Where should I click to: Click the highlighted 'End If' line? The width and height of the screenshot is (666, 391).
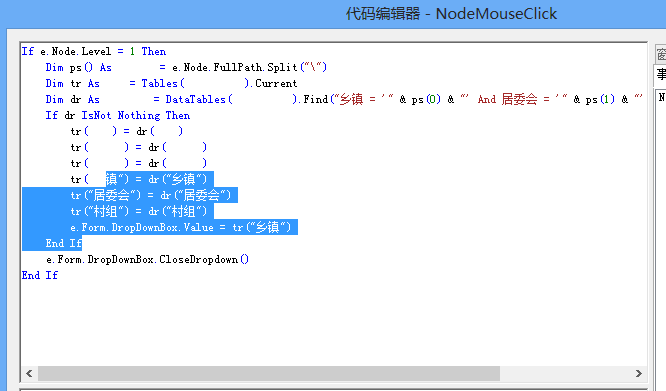click(x=64, y=243)
